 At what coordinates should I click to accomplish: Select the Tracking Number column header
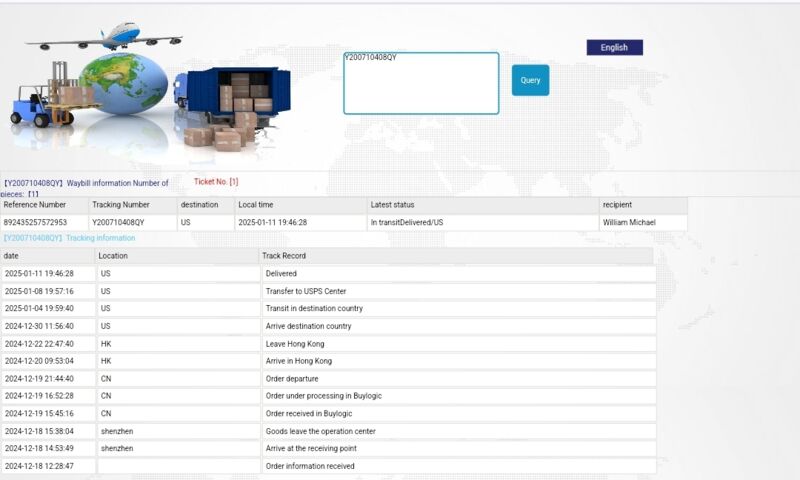(x=133, y=205)
